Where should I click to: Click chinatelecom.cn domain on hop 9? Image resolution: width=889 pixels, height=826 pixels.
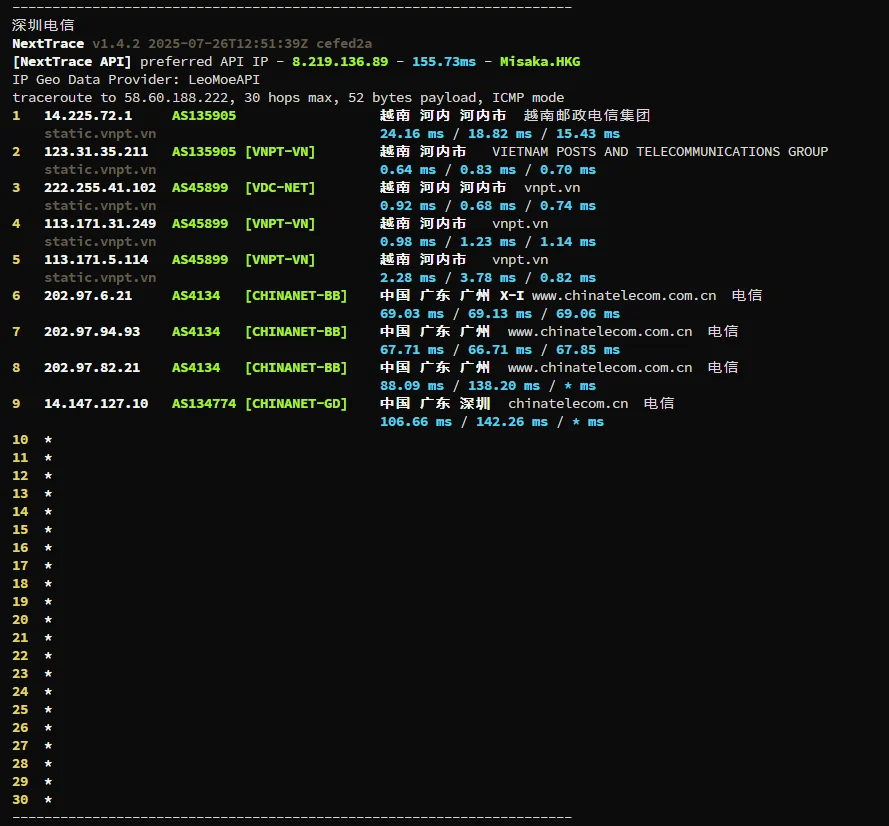[568, 404]
